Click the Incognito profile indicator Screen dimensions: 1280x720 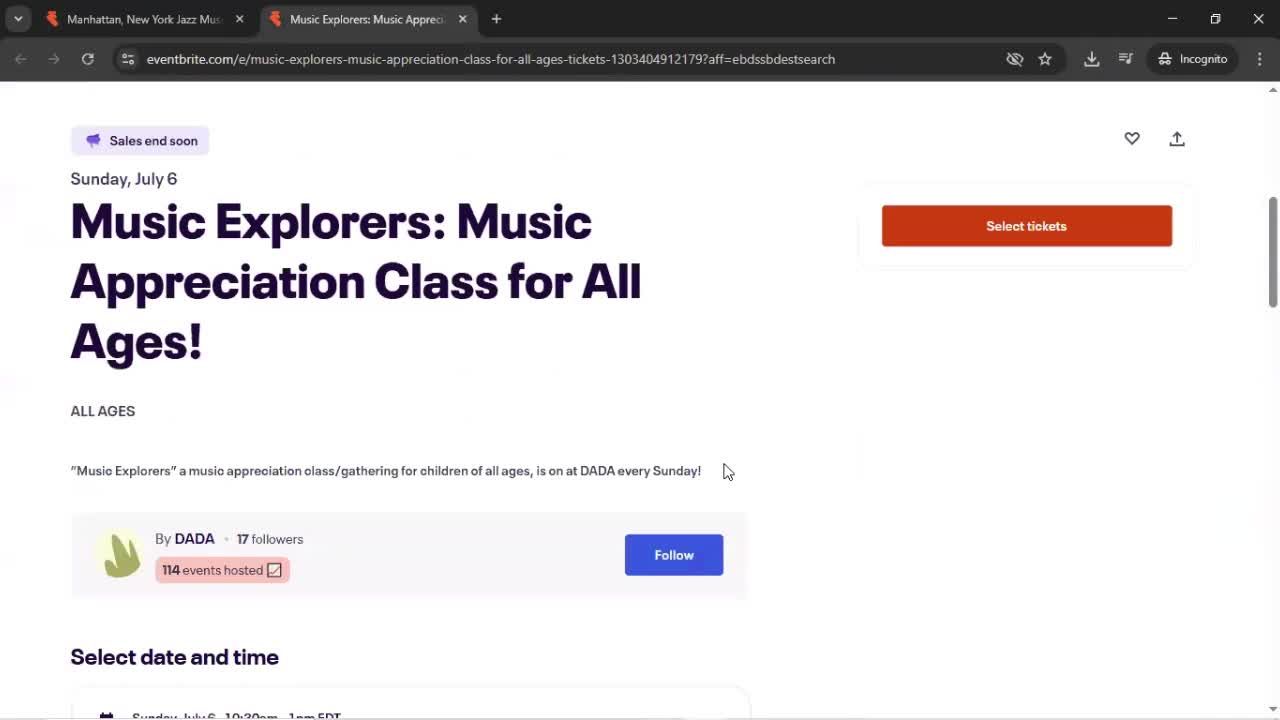point(1193,59)
